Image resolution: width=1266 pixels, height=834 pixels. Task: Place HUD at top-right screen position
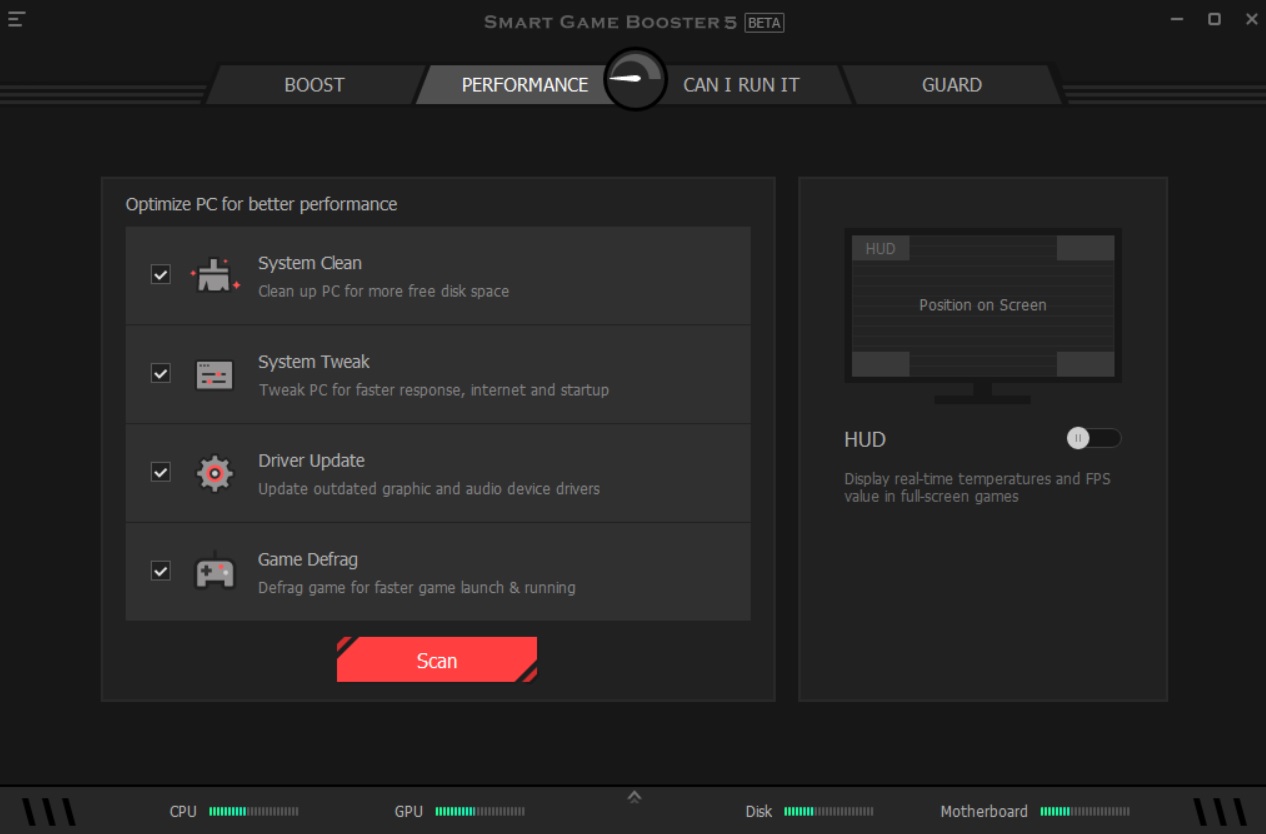(1085, 248)
